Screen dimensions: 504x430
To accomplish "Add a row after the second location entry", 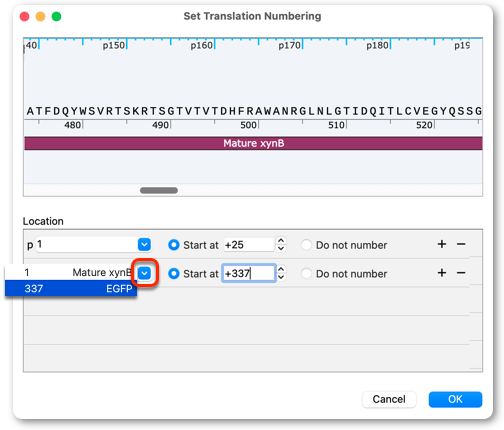I will click(x=442, y=273).
